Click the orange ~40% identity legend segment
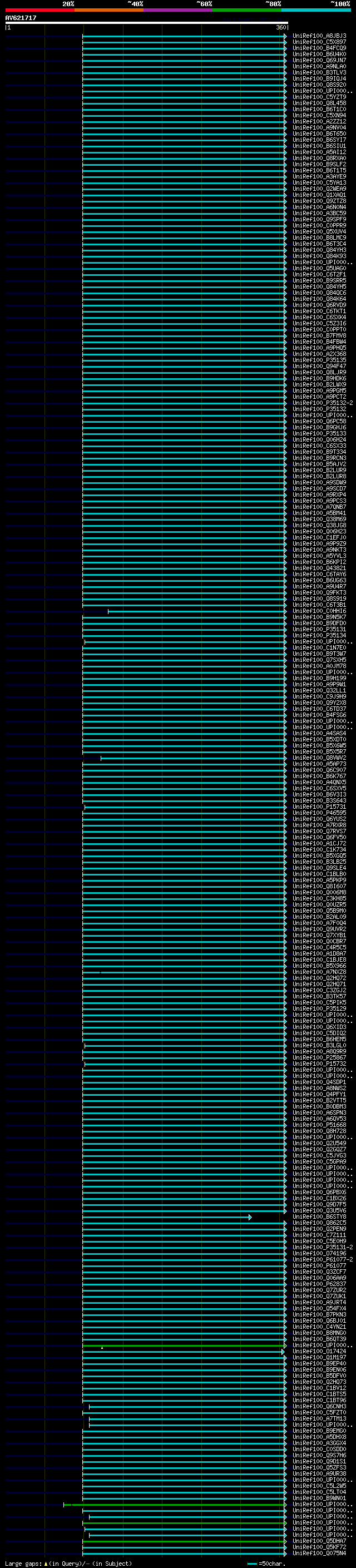 109,10
